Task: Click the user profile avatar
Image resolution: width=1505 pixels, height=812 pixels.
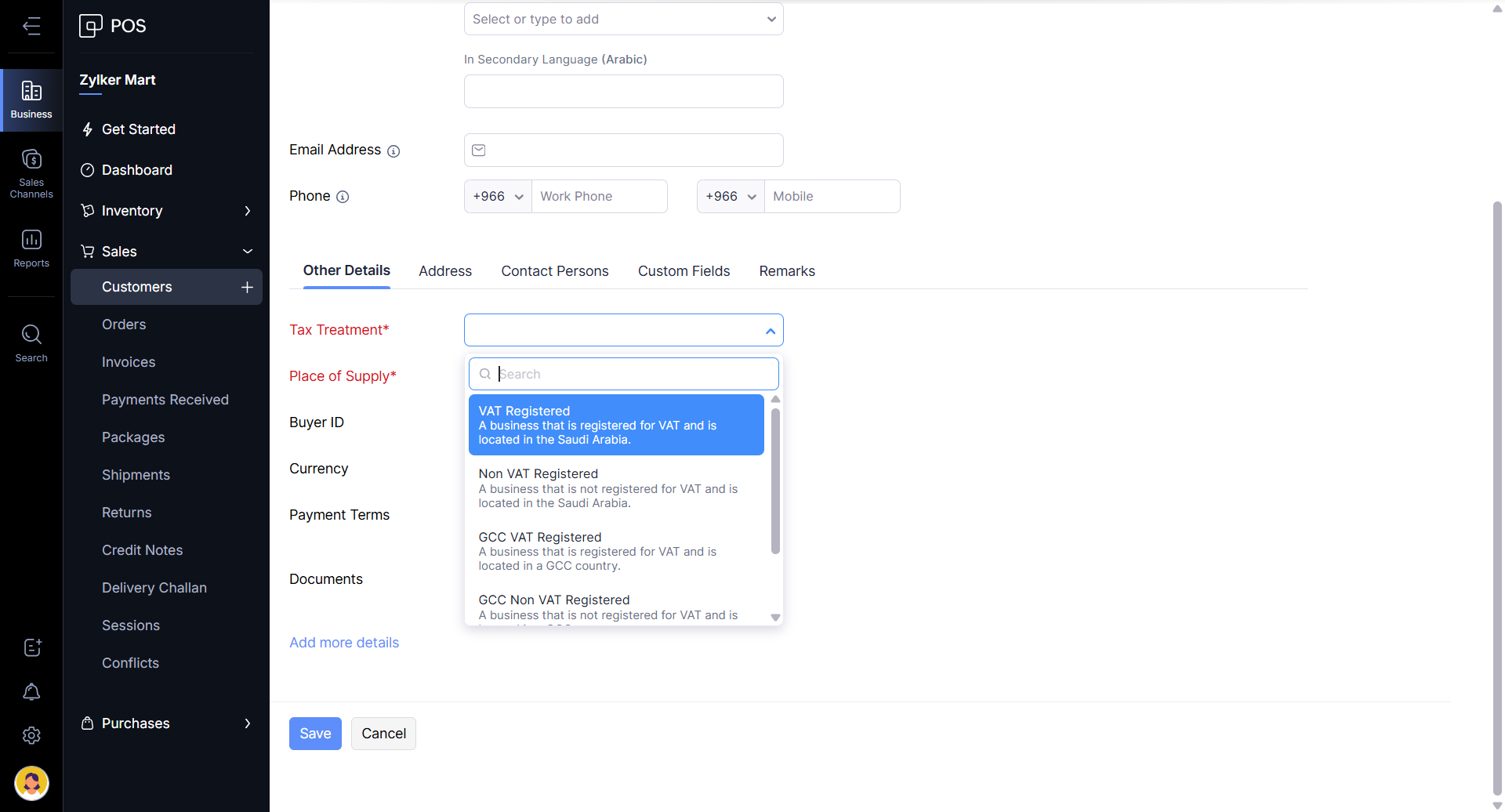Action: click(x=31, y=782)
